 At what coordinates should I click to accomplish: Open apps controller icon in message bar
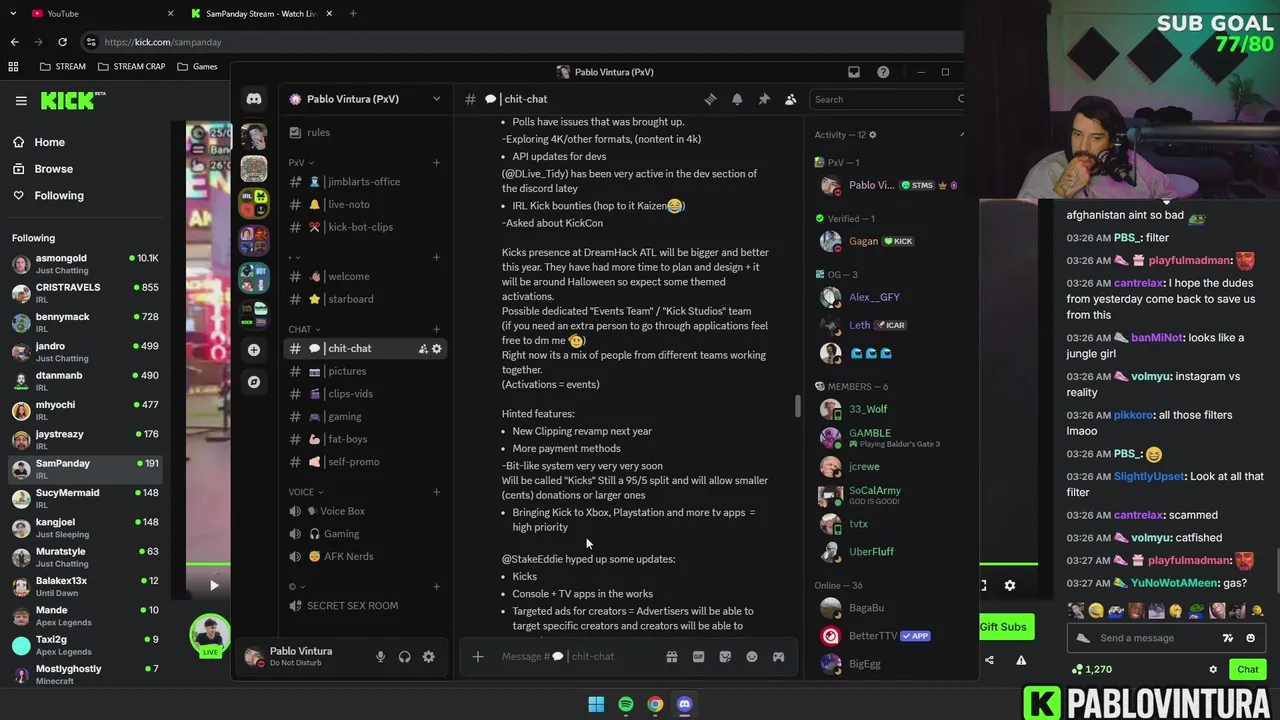[778, 657]
